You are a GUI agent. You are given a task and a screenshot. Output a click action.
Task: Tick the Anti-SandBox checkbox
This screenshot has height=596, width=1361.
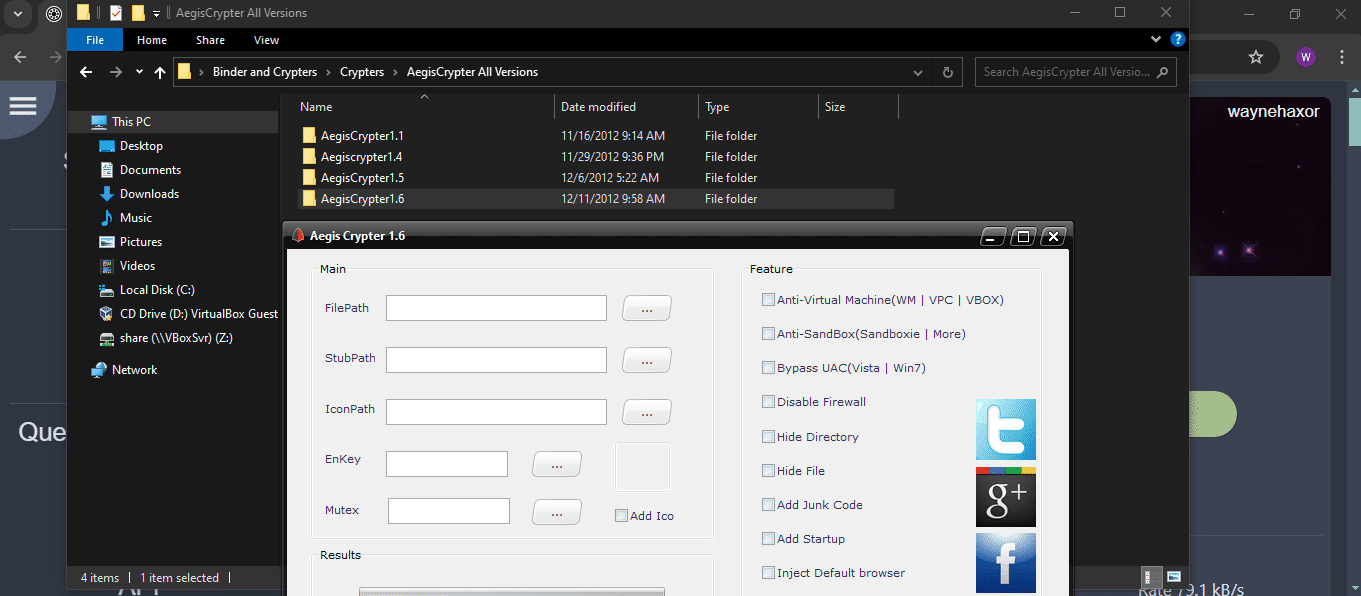pyautogui.click(x=768, y=333)
